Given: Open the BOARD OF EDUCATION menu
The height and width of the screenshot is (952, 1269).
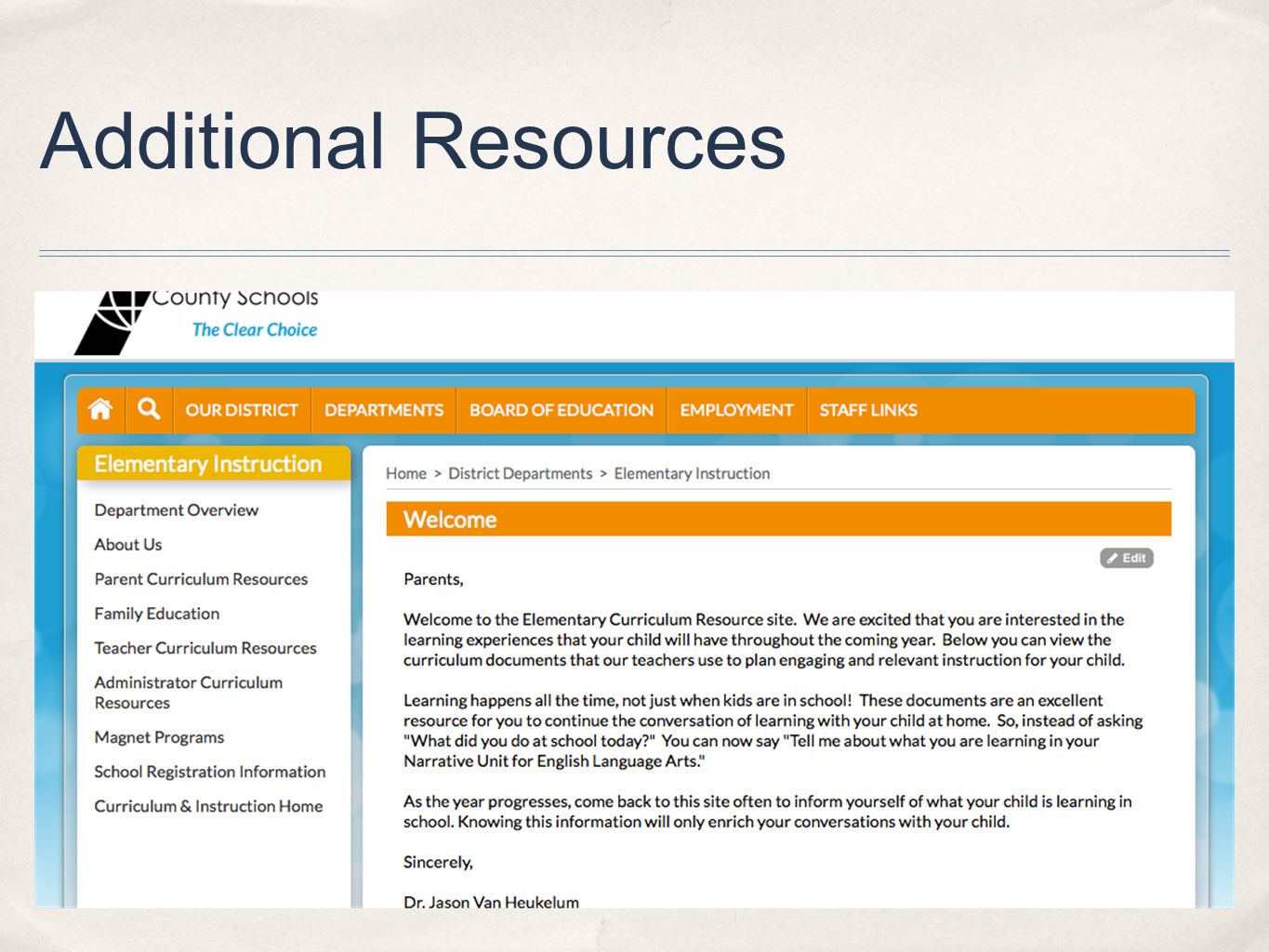Looking at the screenshot, I should (x=562, y=410).
